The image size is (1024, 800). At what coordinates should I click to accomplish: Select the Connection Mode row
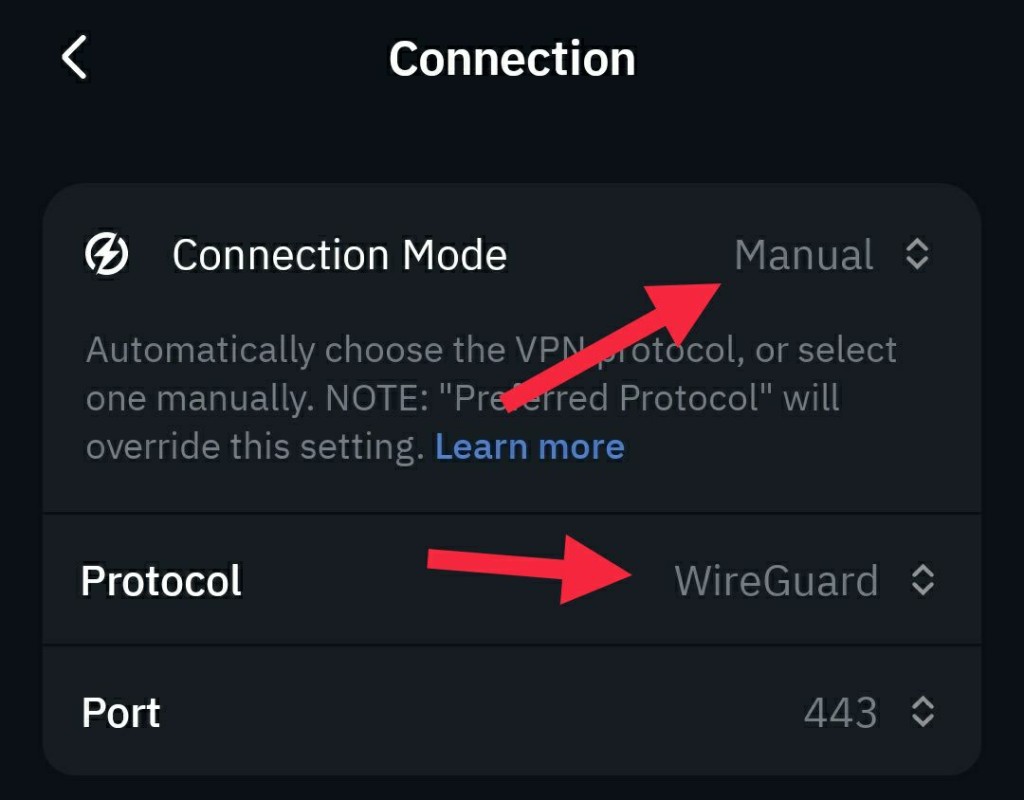click(340, 254)
